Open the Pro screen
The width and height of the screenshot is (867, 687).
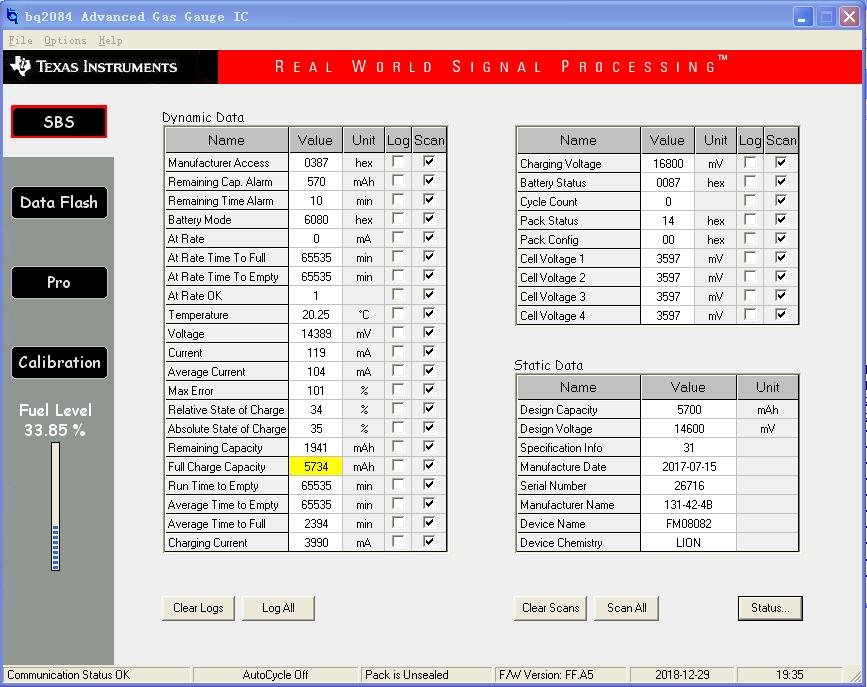pos(59,283)
